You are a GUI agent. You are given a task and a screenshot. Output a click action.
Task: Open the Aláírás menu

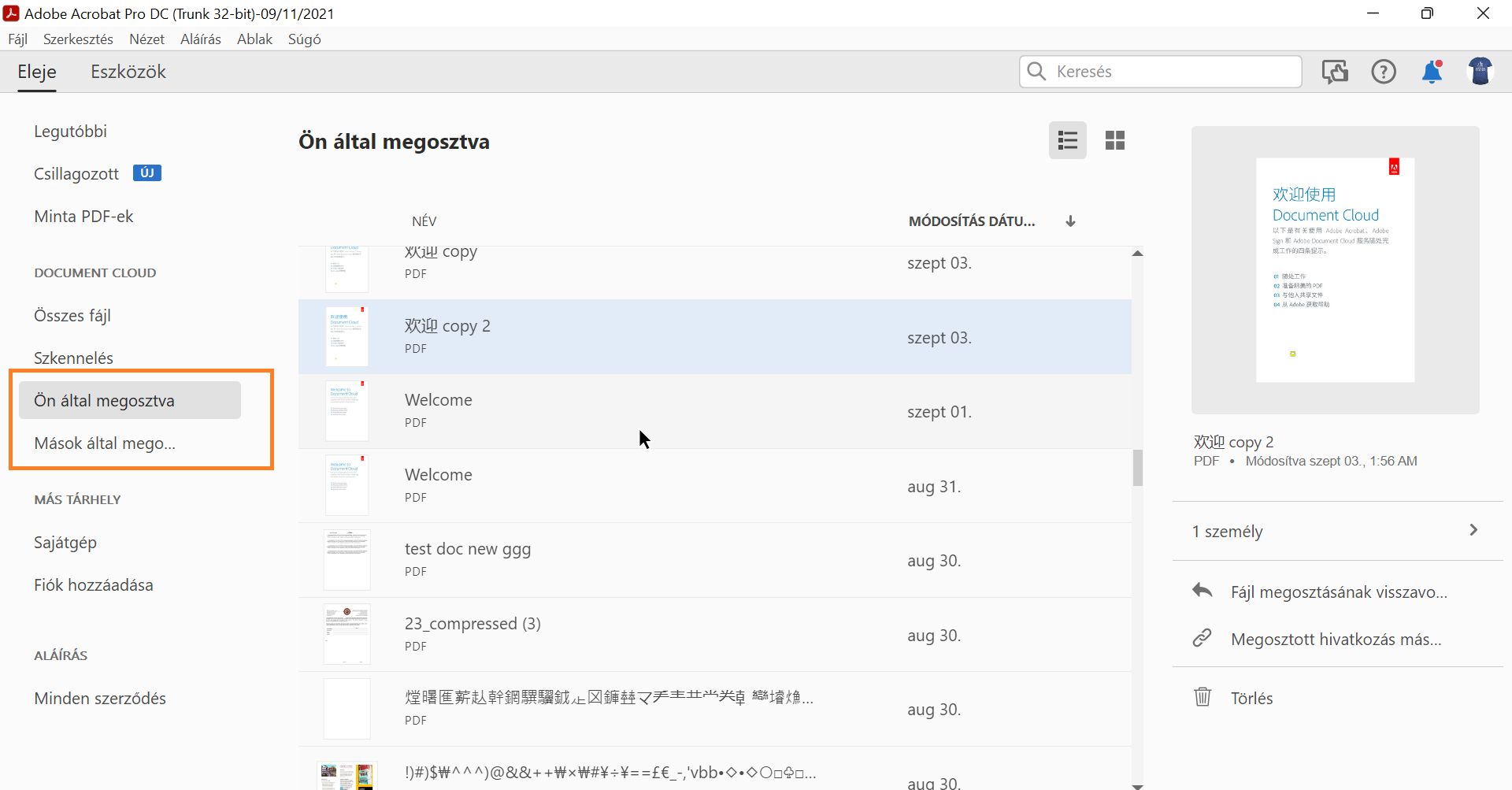(x=201, y=39)
